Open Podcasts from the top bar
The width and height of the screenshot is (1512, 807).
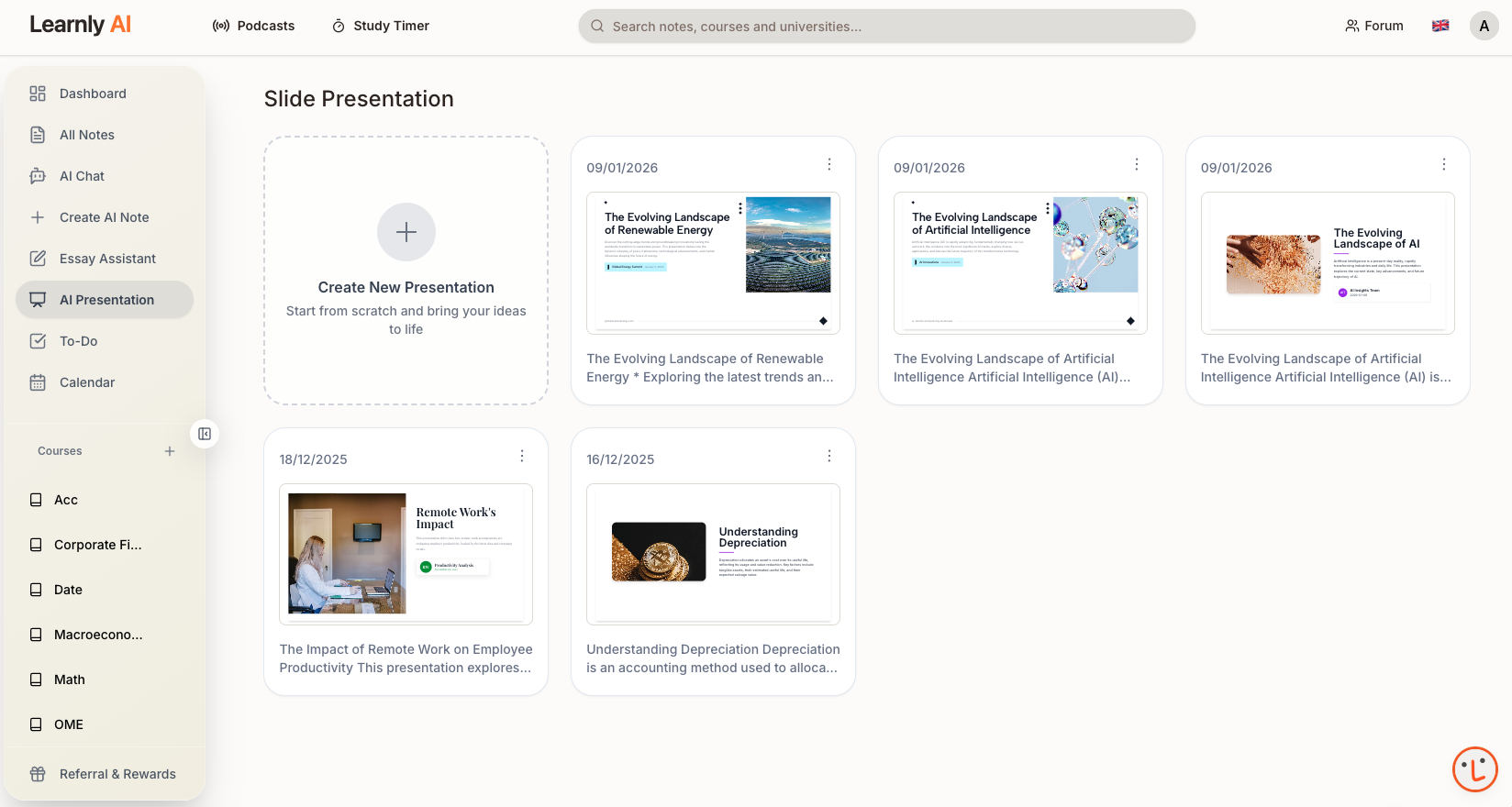coord(253,26)
